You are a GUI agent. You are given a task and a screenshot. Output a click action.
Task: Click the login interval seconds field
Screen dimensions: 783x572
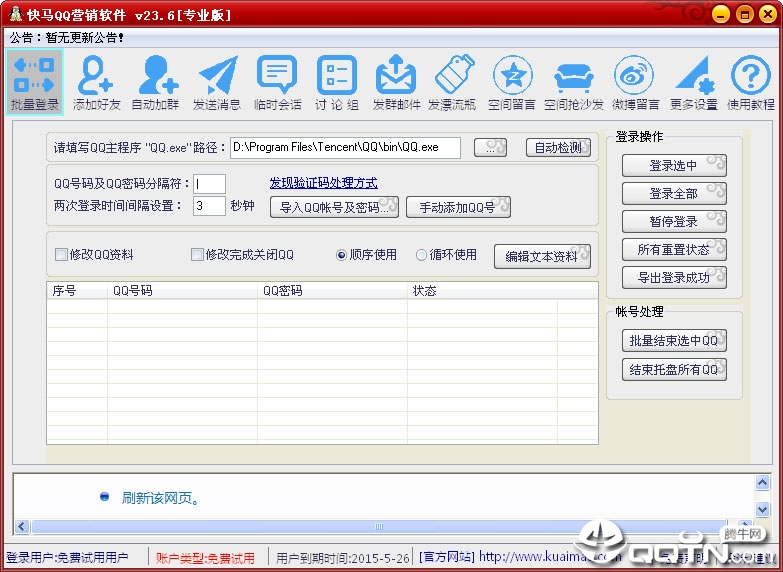coord(209,206)
